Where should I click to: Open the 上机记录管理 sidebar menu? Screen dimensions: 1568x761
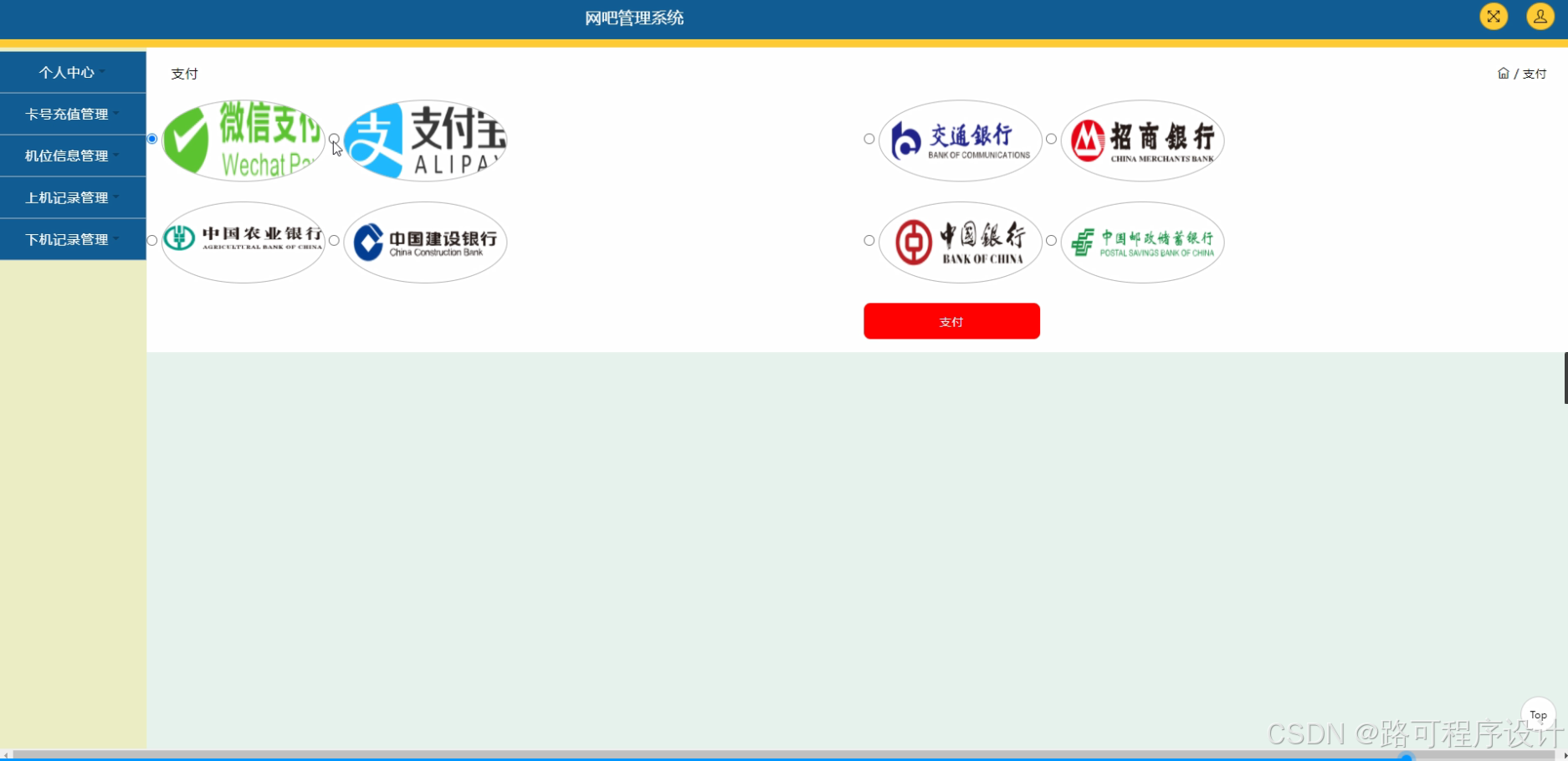point(73,197)
